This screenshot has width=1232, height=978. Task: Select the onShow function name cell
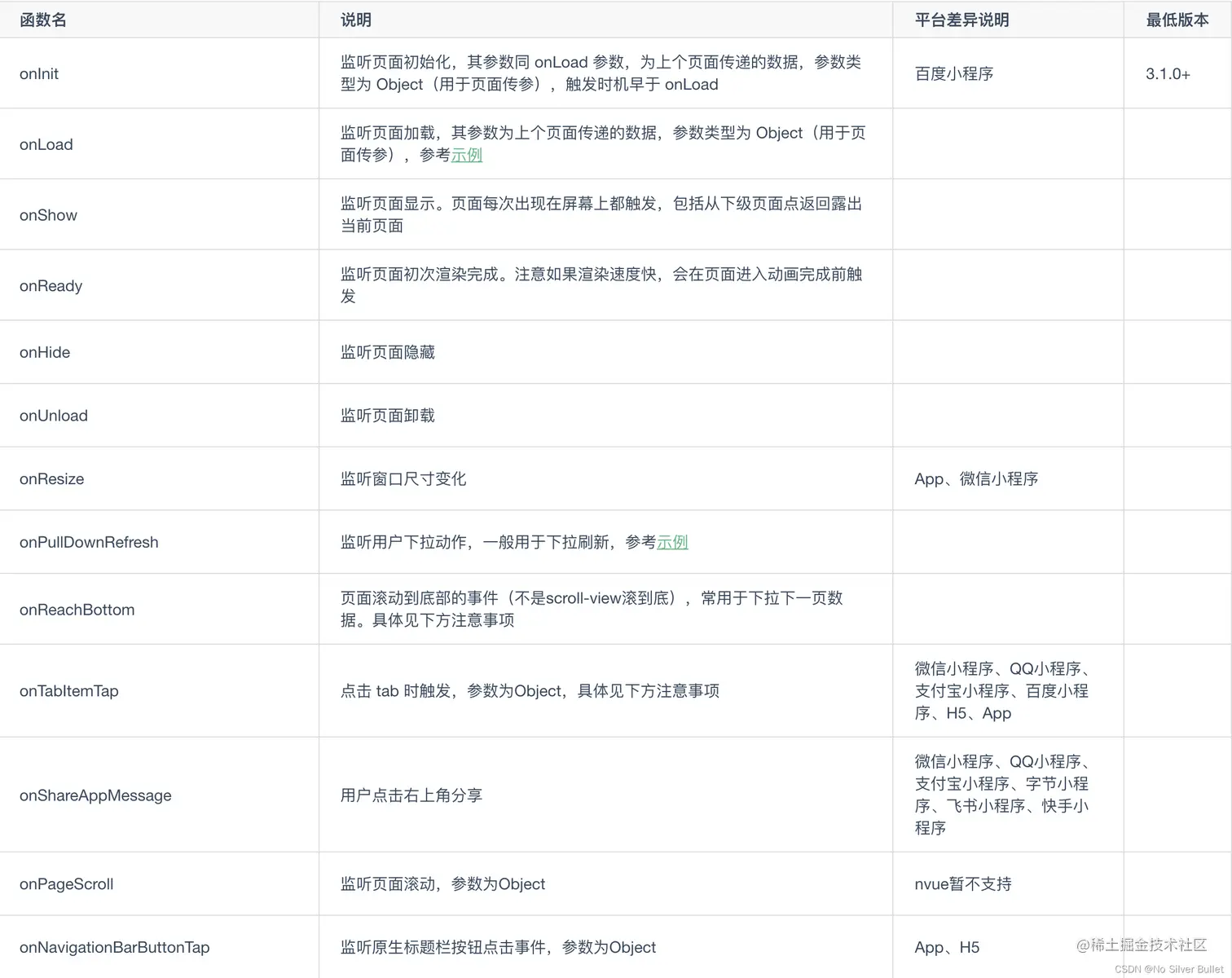[x=48, y=214]
